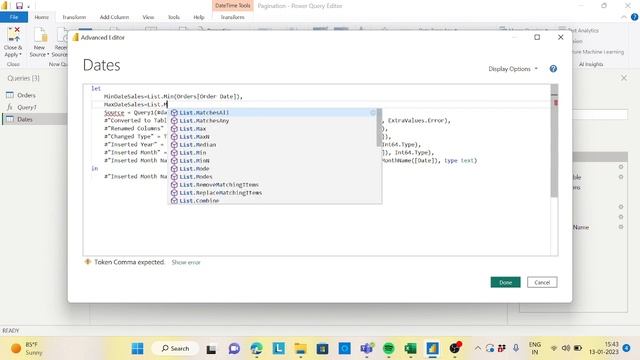Open the notification count badge
The width and height of the screenshot is (640, 360).
(627, 348)
